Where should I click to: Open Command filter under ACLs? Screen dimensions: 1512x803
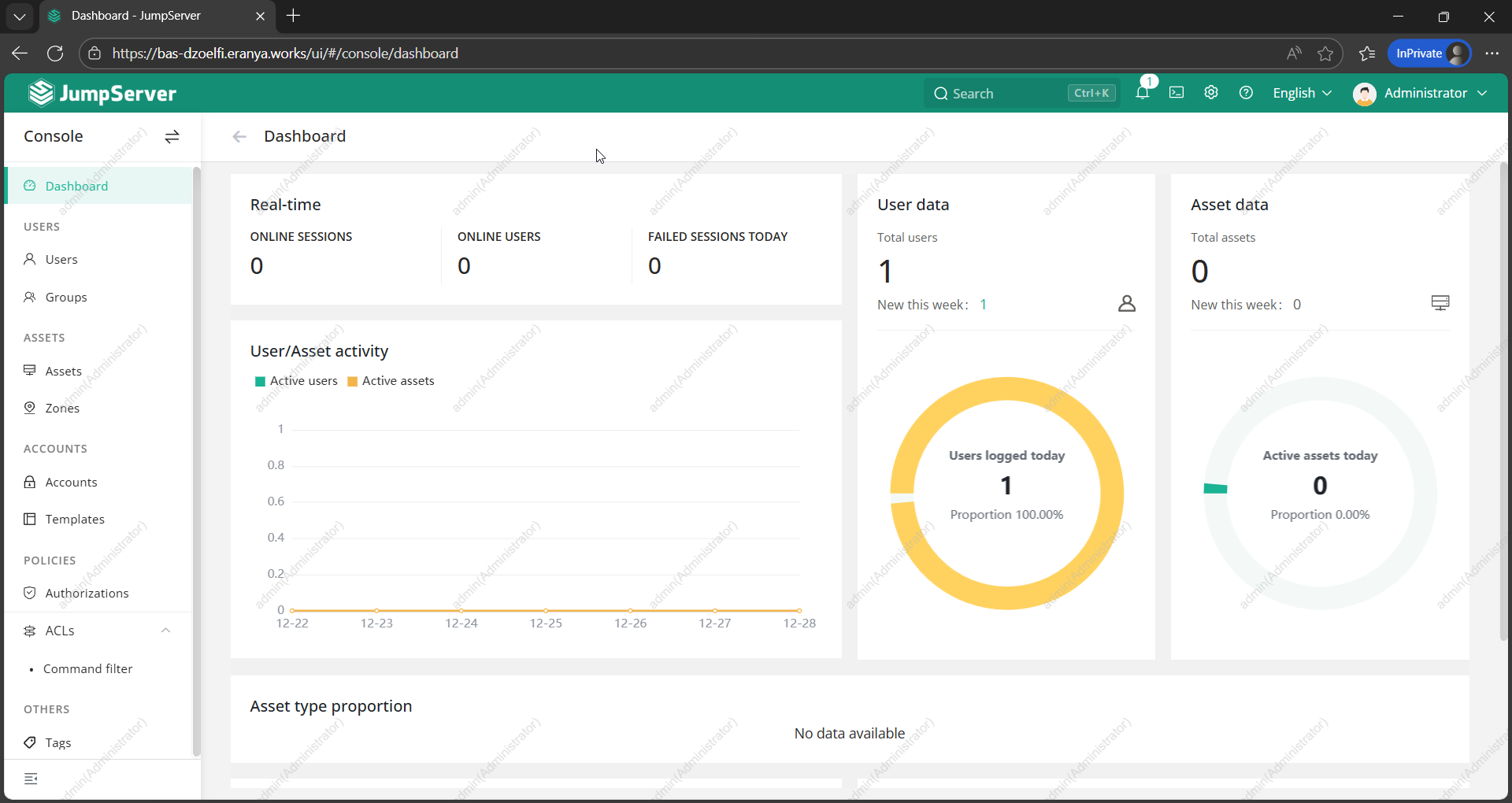coord(87,669)
